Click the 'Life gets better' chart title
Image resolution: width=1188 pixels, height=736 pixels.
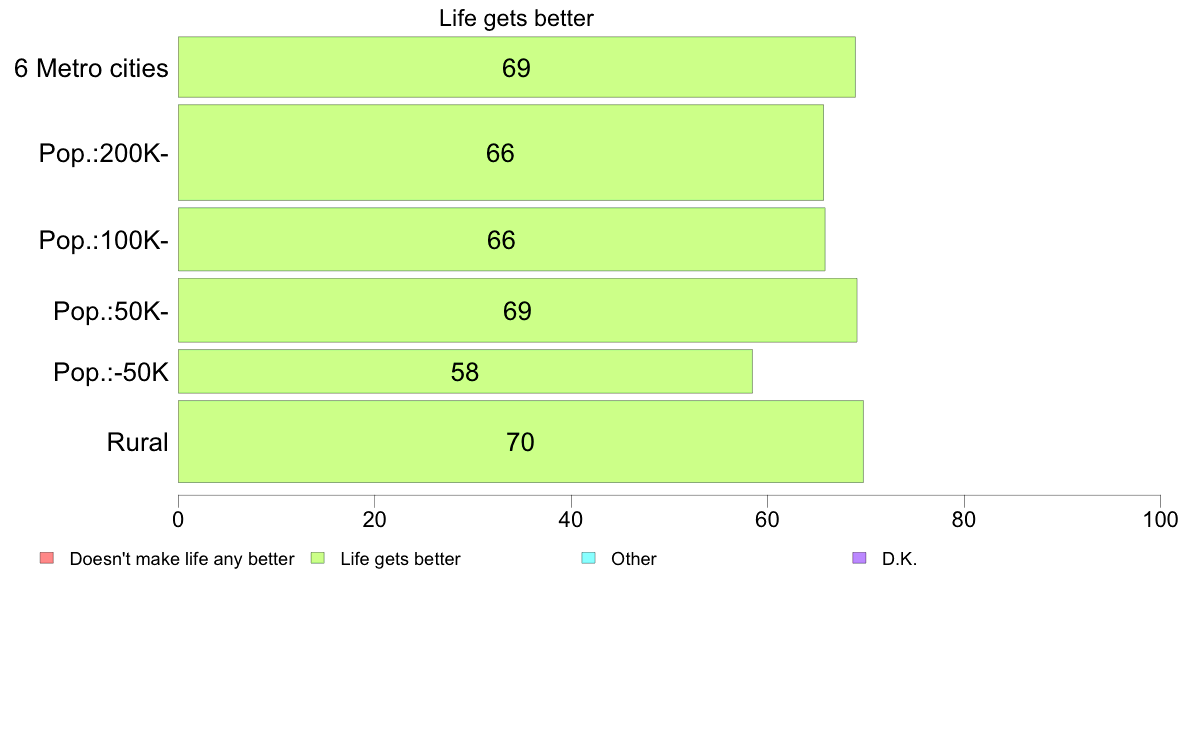[x=516, y=18]
